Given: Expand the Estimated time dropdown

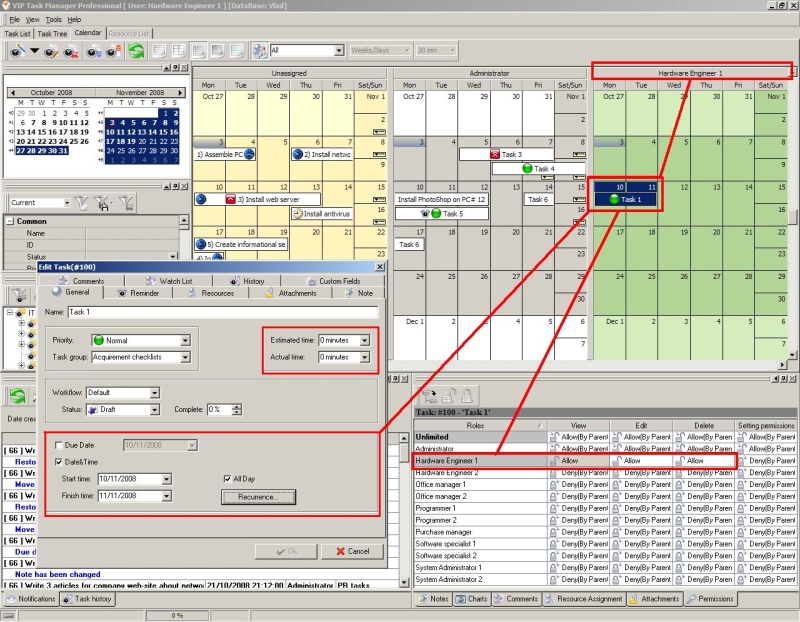Looking at the screenshot, I should (x=365, y=340).
